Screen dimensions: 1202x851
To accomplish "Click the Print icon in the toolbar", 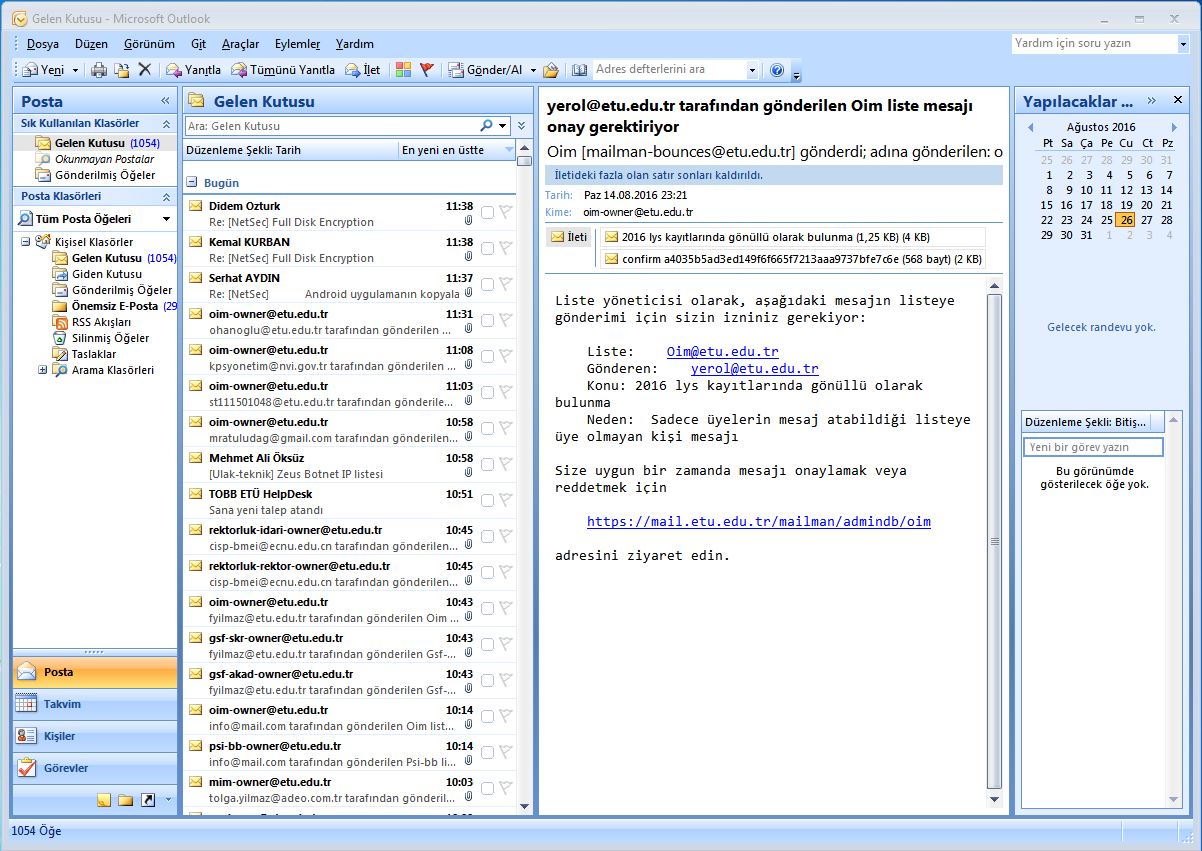I will point(99,70).
